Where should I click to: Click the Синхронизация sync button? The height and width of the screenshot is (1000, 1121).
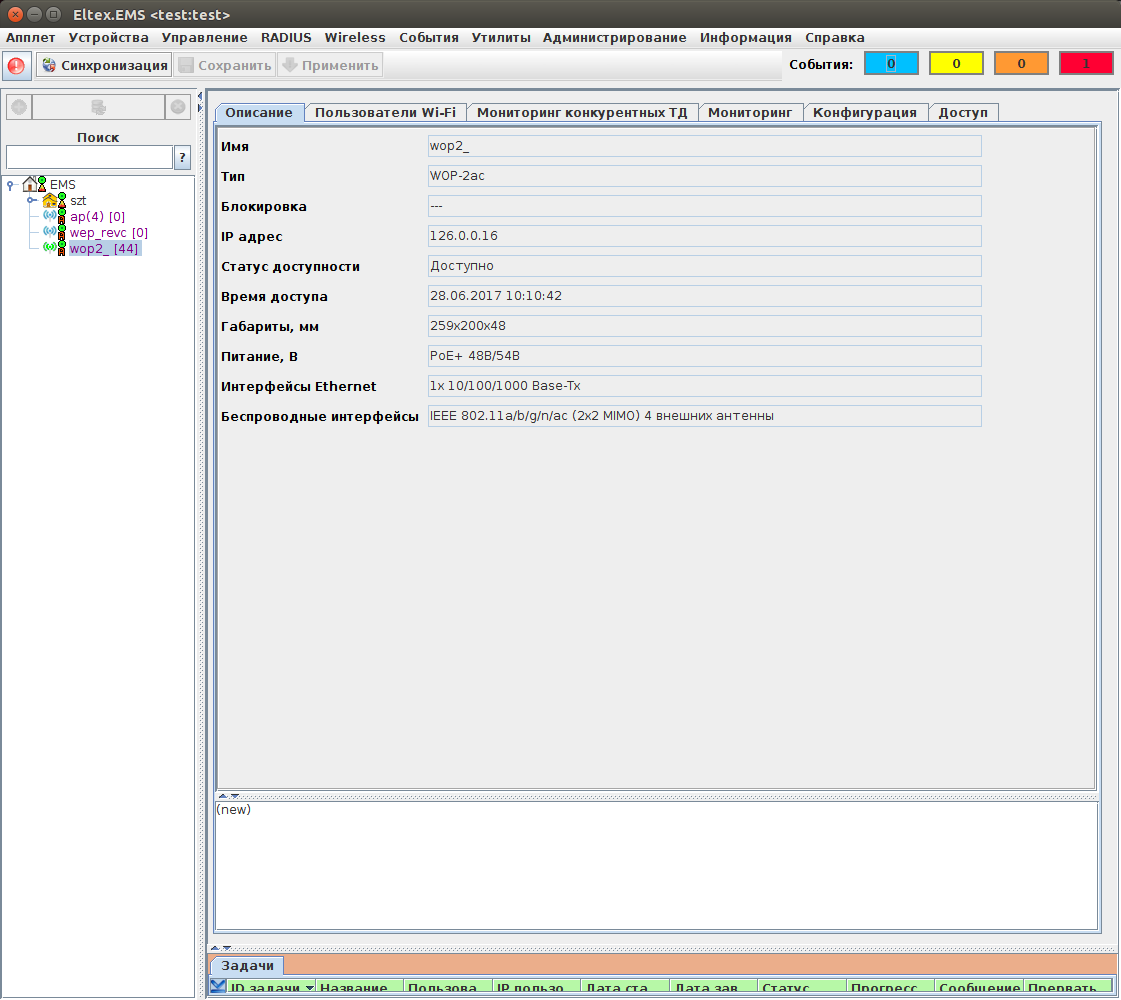point(104,65)
